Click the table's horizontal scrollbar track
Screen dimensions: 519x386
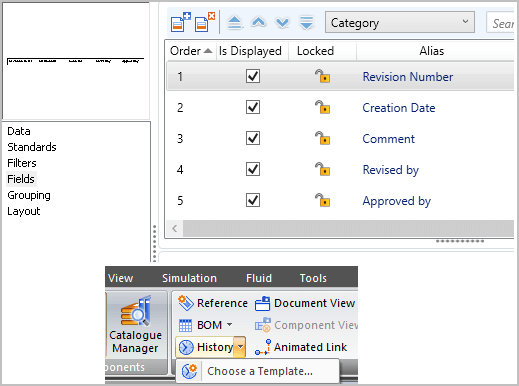[x=348, y=228]
